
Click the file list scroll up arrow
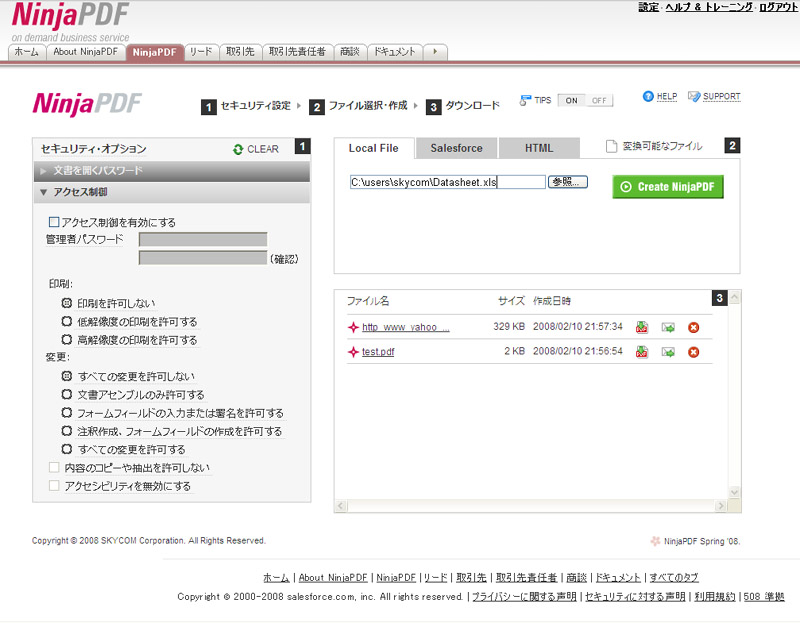pos(735,297)
